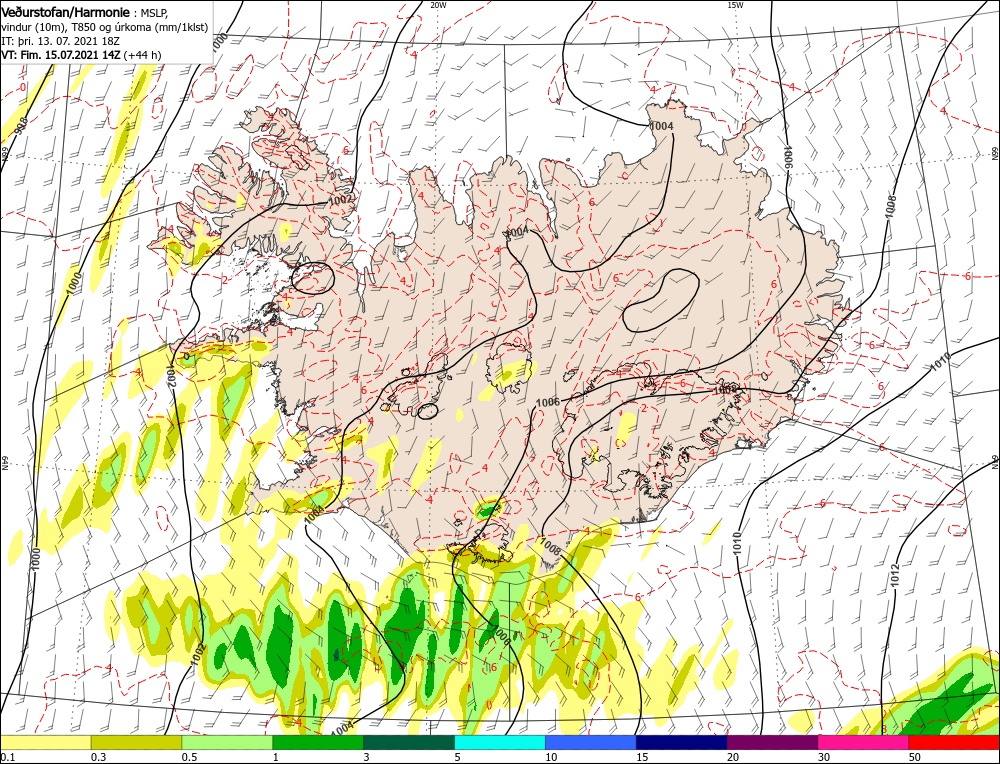
Task: Click the 'Veðurstofan/Harmonie' title text
Action: coord(66,12)
